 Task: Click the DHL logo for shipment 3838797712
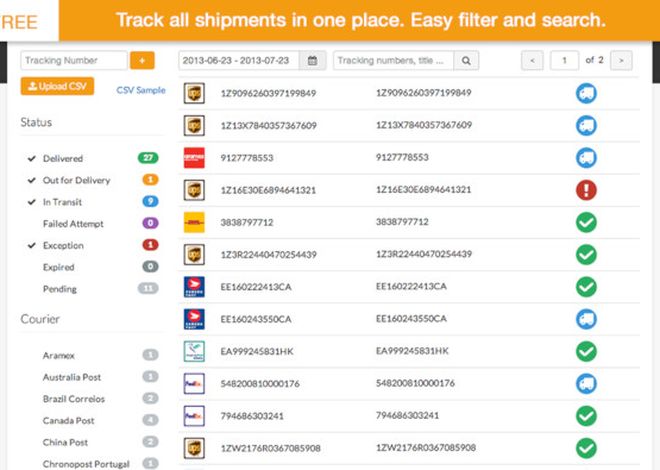[x=194, y=222]
